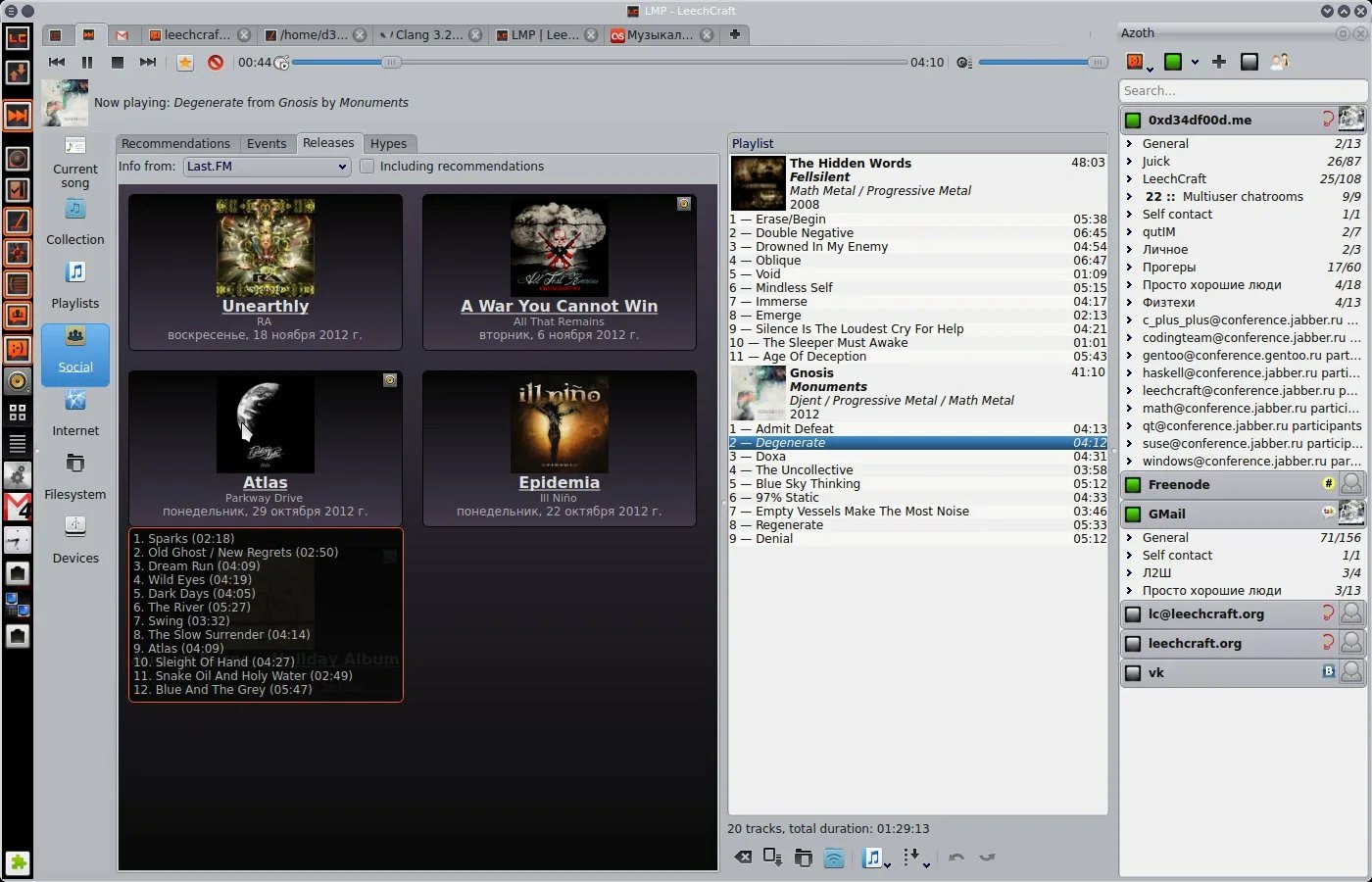Image resolution: width=1372 pixels, height=882 pixels.
Task: Expand the qutIM contact group
Action: point(1130,232)
